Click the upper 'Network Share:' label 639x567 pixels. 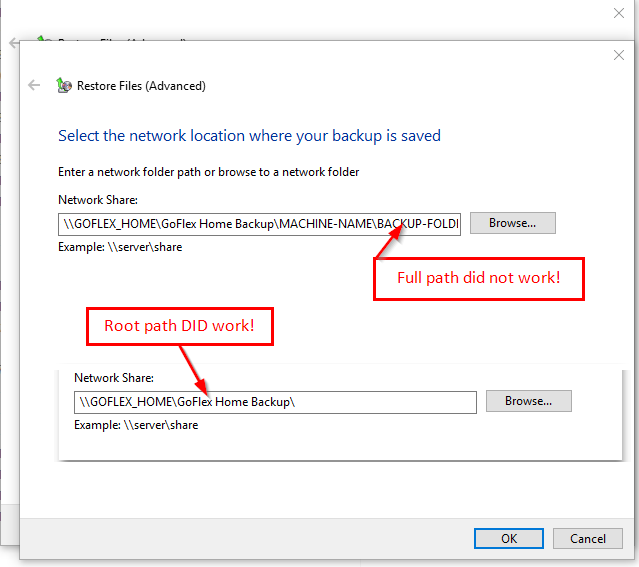[x=98, y=200]
